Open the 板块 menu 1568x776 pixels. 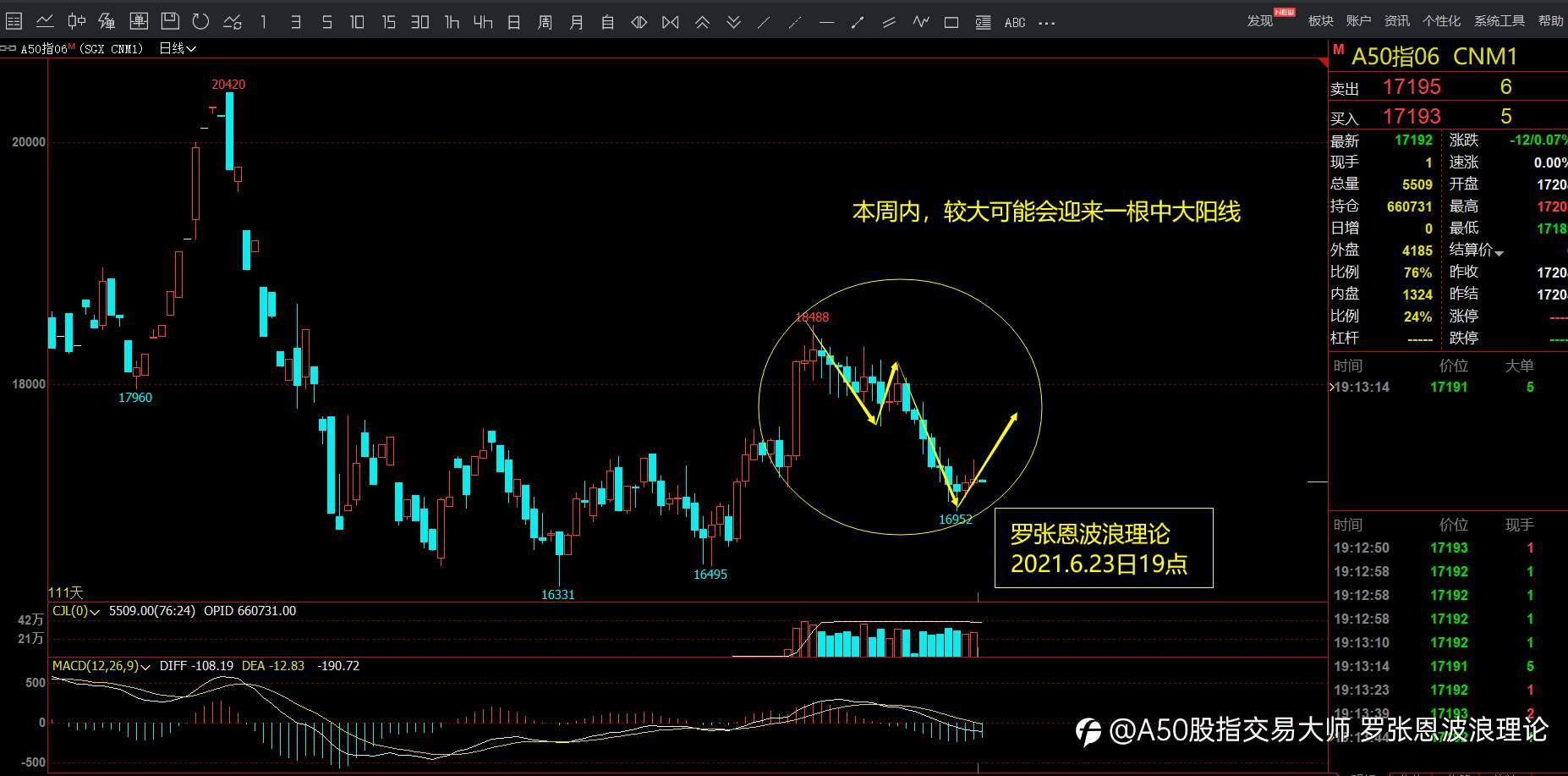pyautogui.click(x=1320, y=21)
